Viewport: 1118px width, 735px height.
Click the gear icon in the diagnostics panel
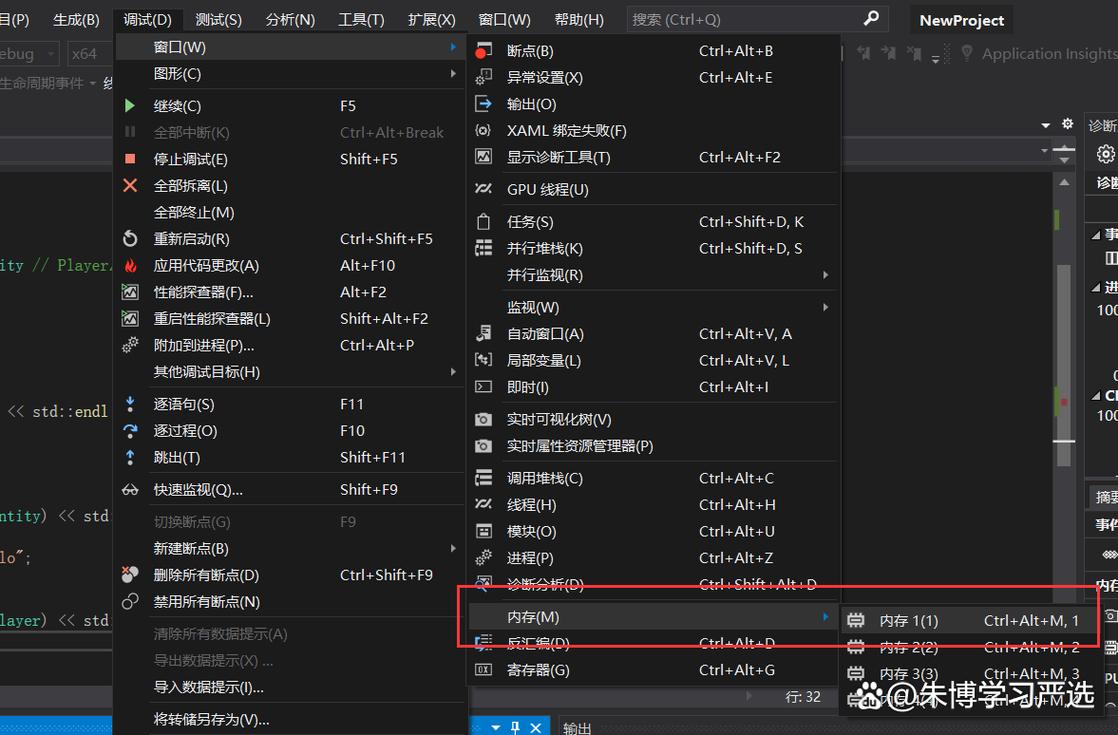coord(1105,154)
